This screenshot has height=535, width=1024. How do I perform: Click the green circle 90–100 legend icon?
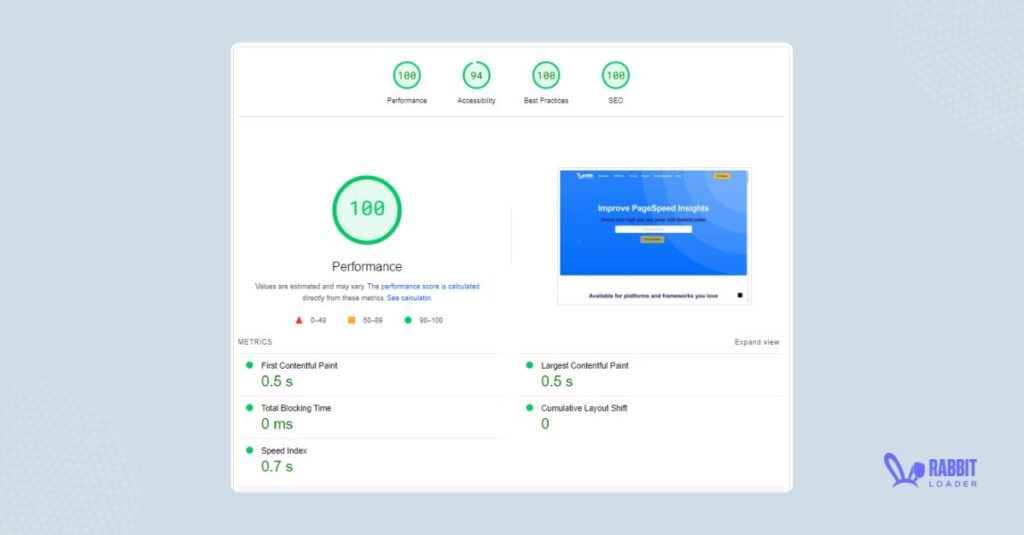408,320
